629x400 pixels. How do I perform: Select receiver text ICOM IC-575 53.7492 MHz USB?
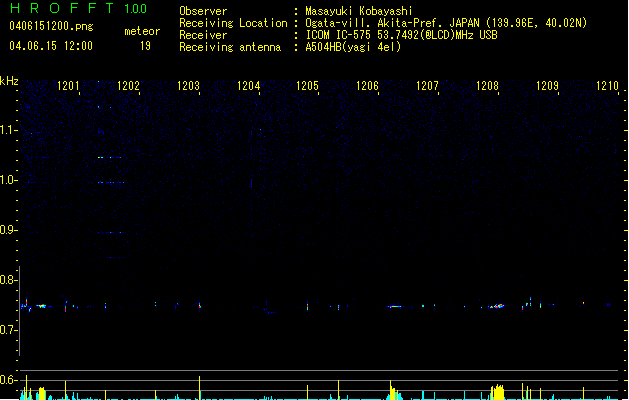(402, 35)
